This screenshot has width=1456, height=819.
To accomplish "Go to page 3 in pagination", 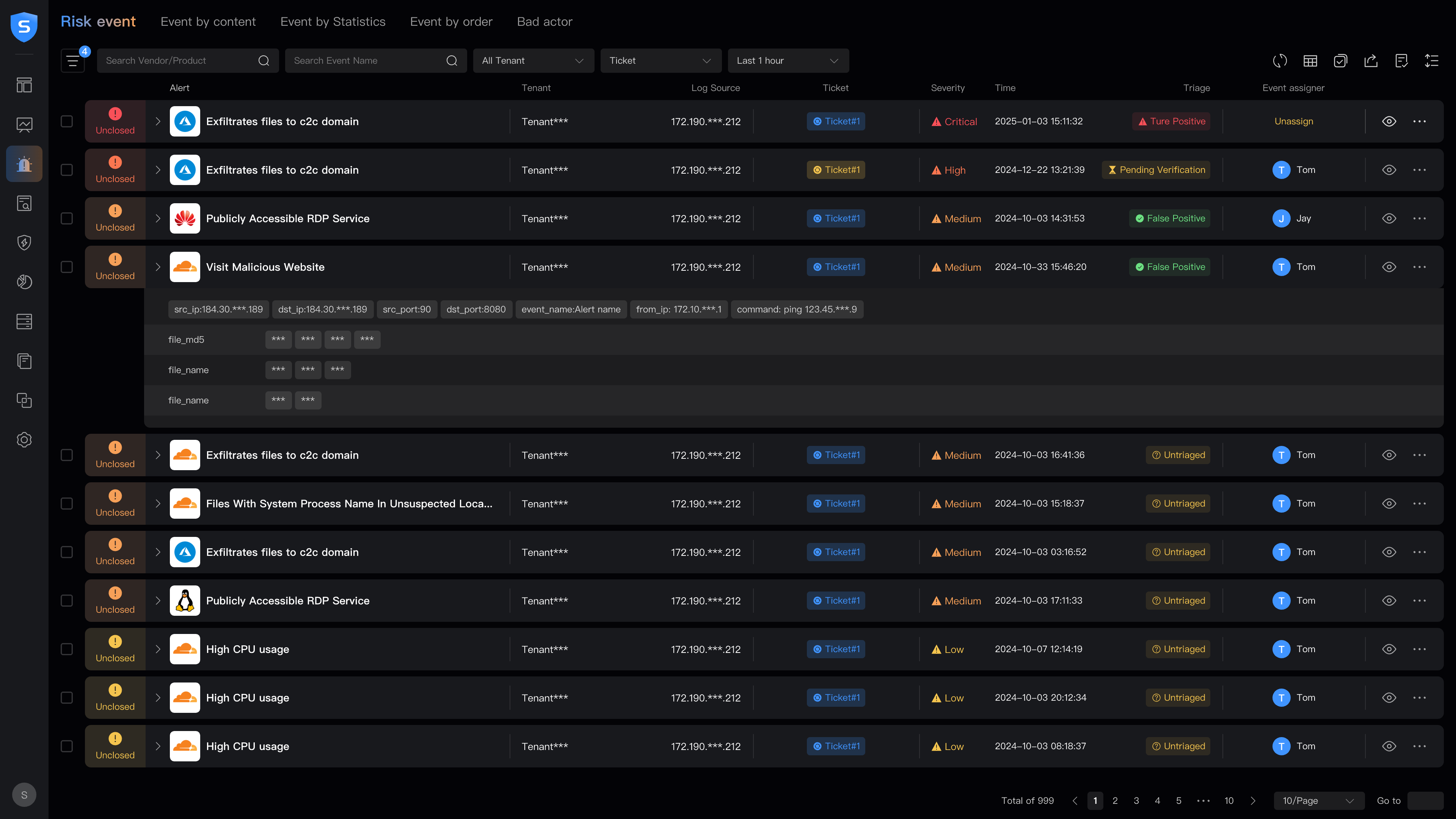I will [1136, 800].
